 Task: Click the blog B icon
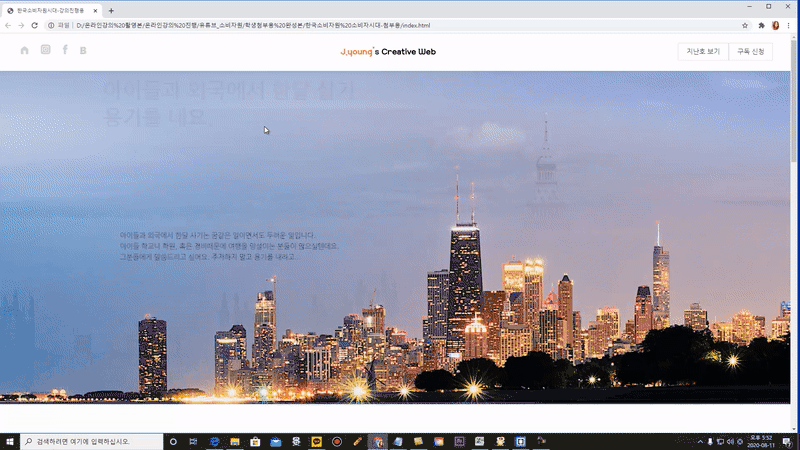pos(83,50)
